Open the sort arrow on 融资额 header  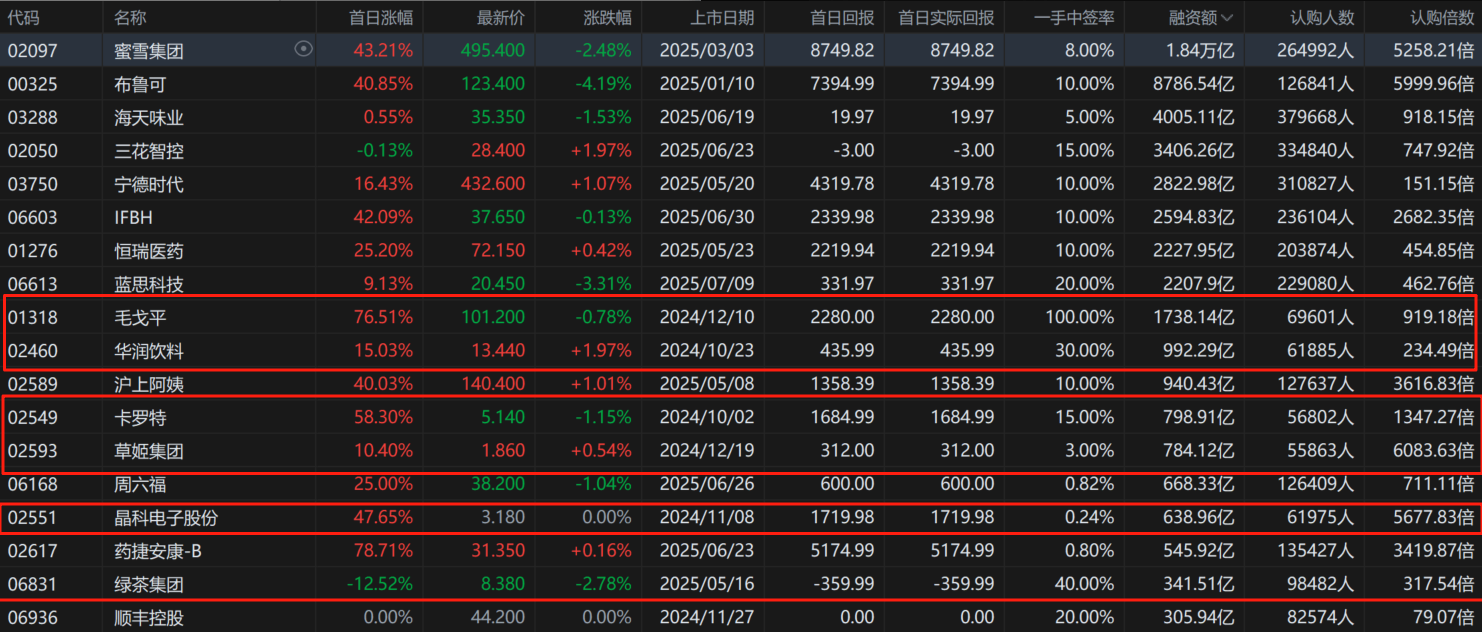(1226, 17)
